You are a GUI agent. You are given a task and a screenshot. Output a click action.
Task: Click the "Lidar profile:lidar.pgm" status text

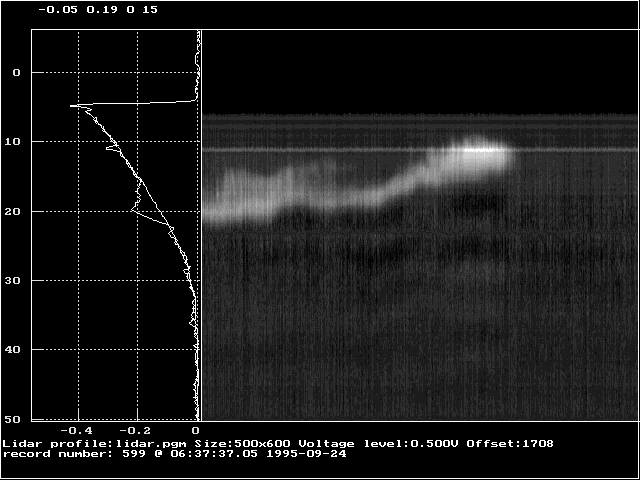[x=95, y=444]
